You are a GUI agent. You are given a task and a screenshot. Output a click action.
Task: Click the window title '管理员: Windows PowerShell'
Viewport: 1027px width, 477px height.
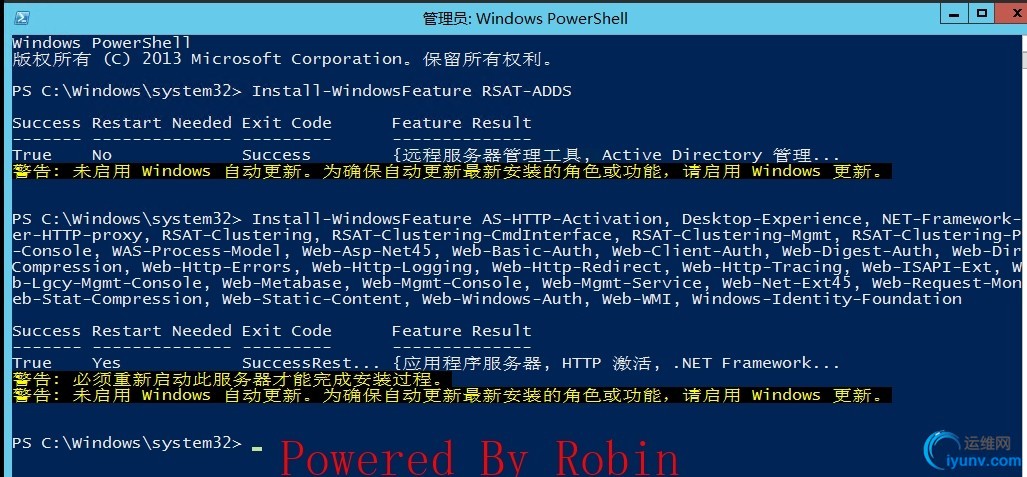[x=525, y=18]
